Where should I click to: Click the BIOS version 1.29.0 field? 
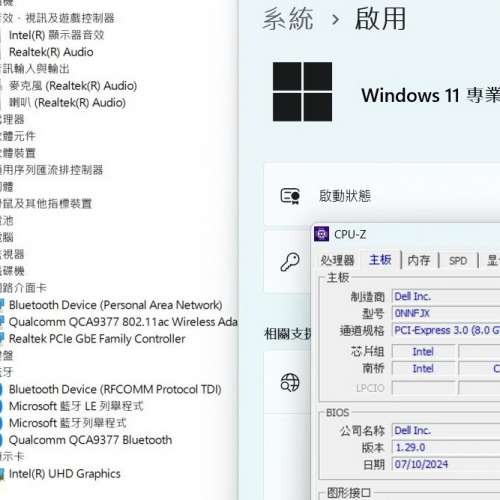446,447
